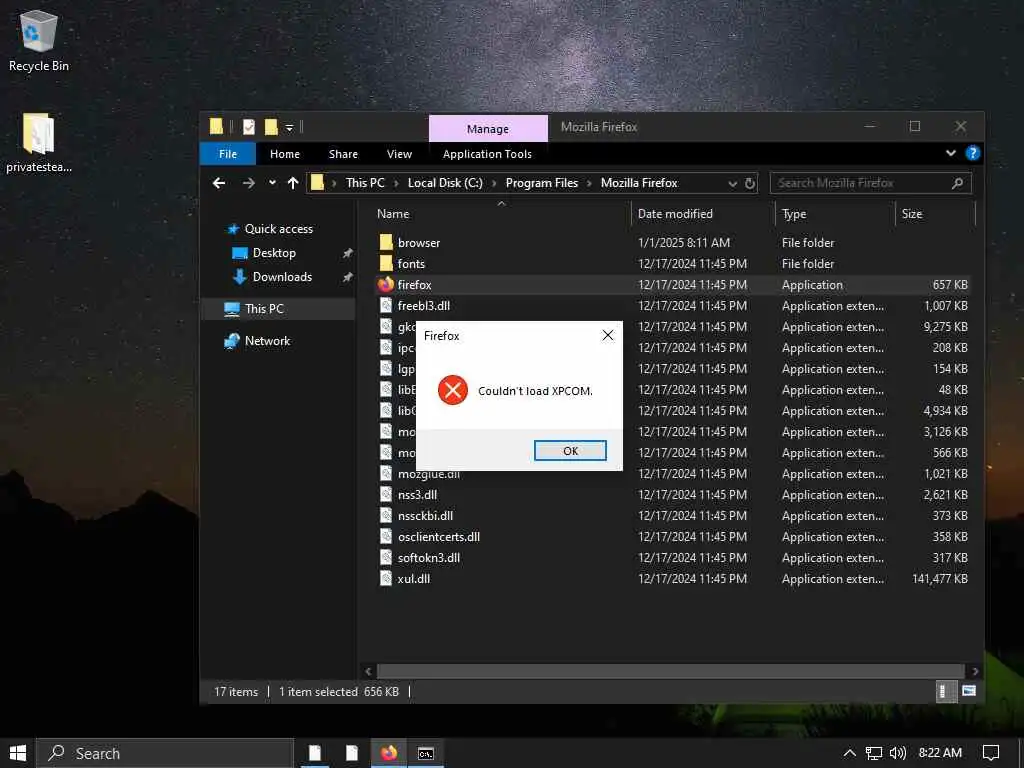Click the taskbar Search box
Screen dimensions: 1024x768
[165, 753]
